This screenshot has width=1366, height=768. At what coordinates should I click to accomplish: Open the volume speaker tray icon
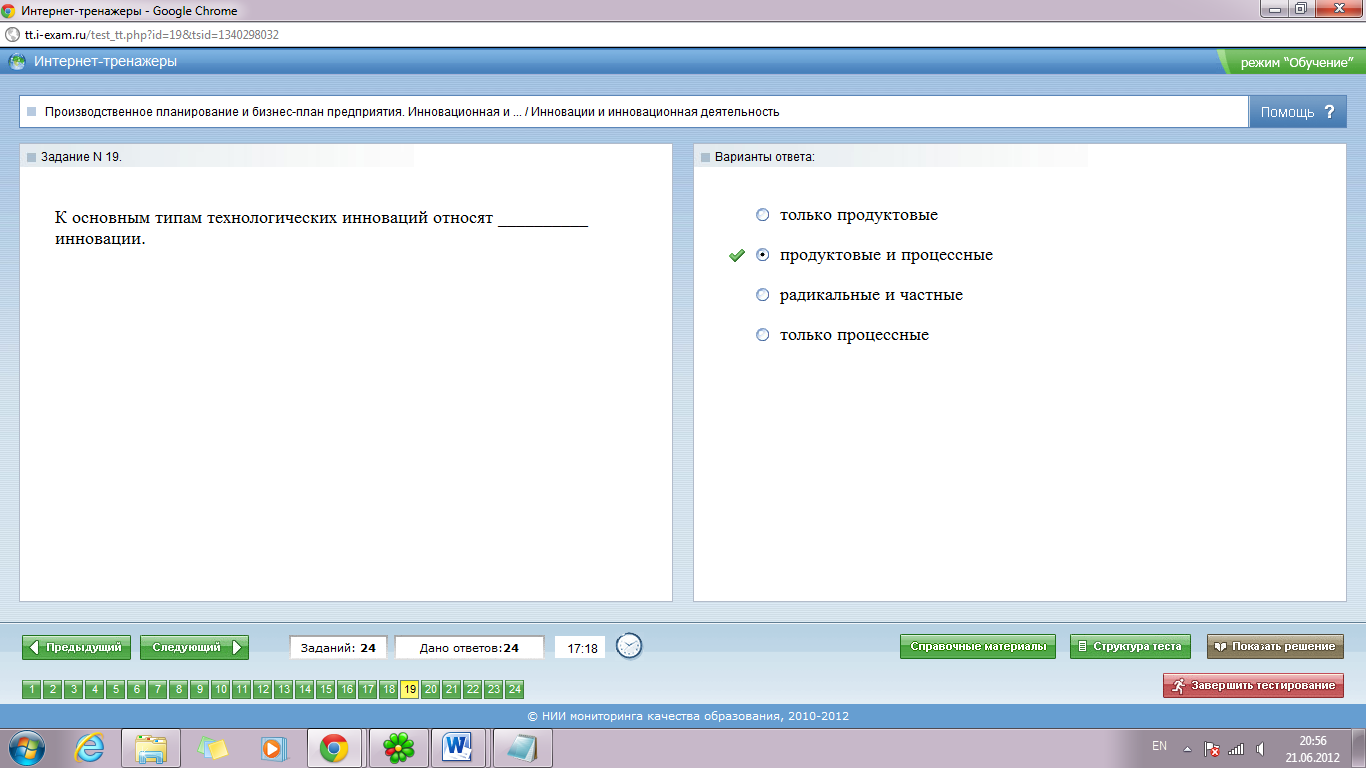click(x=1261, y=748)
